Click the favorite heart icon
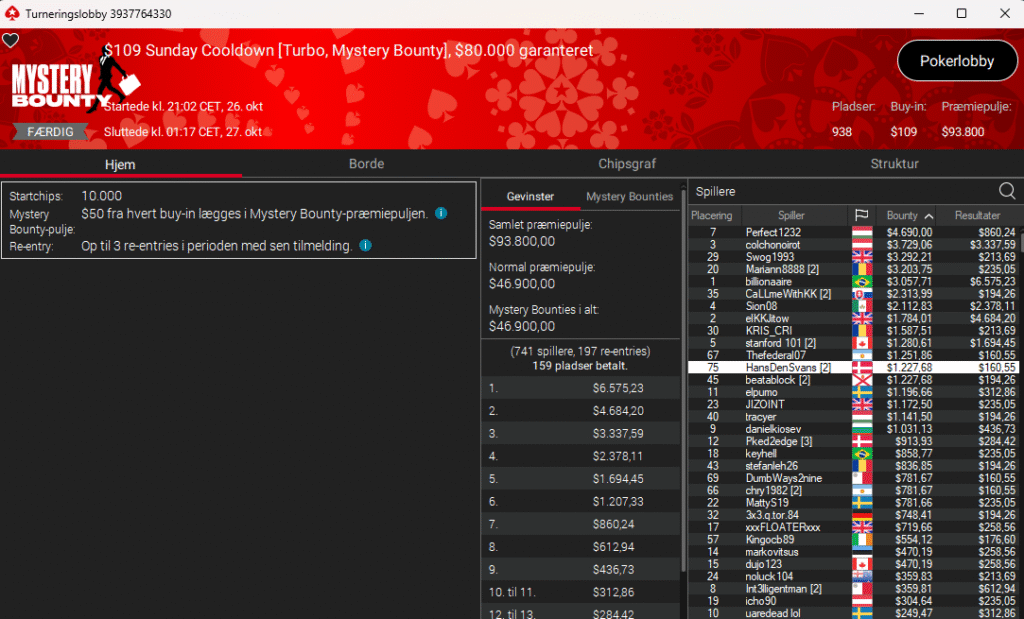This screenshot has height=619, width=1024. (x=10, y=41)
